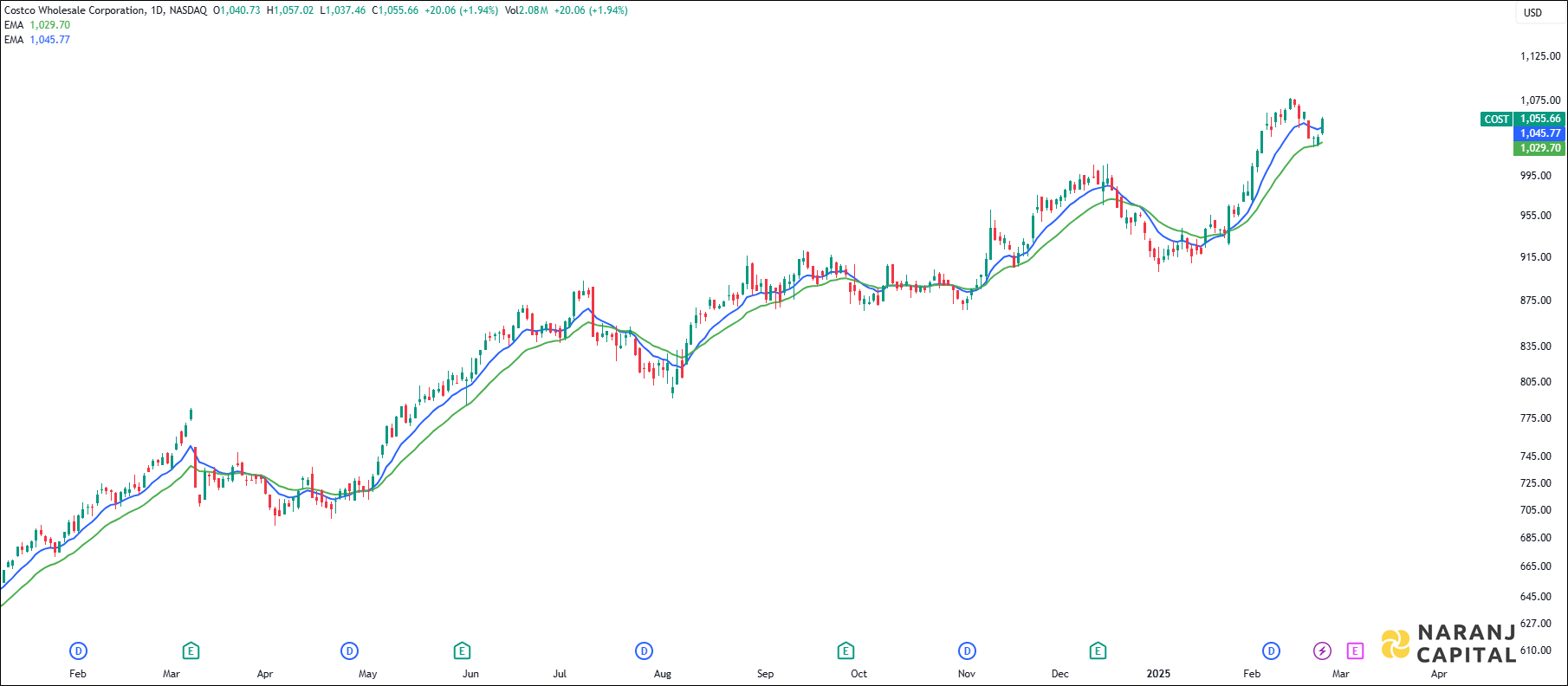Click the dividend D marker above Nov

967,650
